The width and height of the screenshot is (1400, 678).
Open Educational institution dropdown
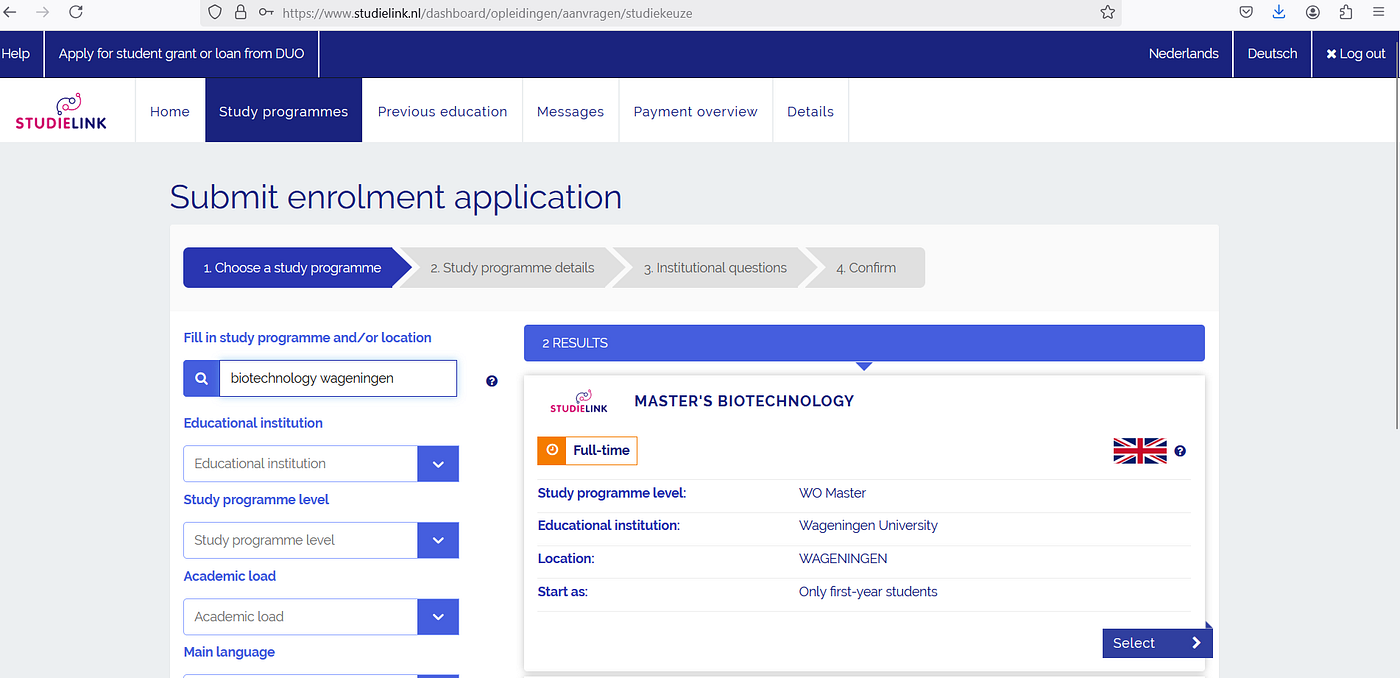[x=321, y=464]
